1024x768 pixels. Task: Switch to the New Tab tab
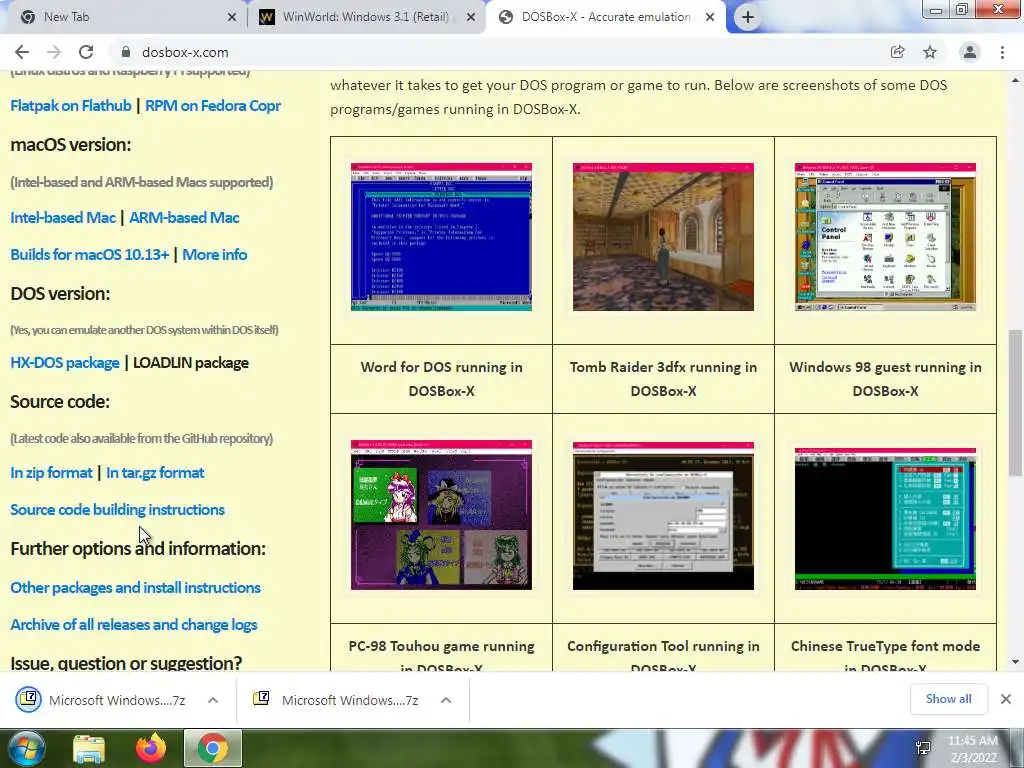[x=124, y=17]
